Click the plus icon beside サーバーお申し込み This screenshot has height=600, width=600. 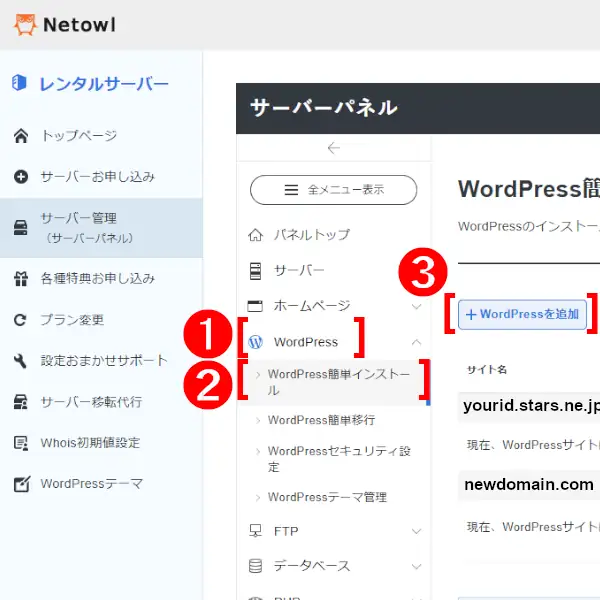coord(21,177)
